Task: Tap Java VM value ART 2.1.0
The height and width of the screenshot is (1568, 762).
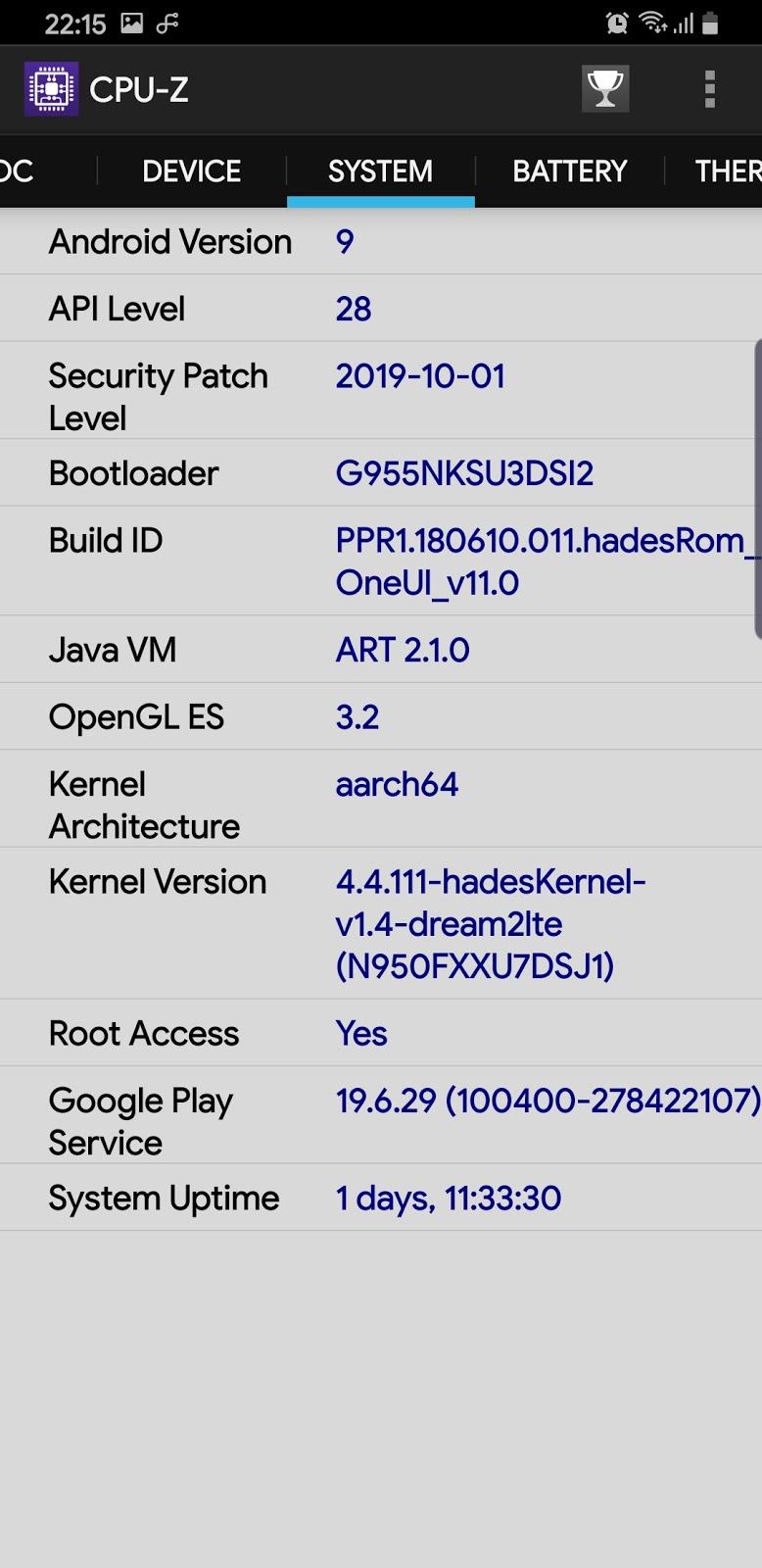Action: click(x=403, y=651)
